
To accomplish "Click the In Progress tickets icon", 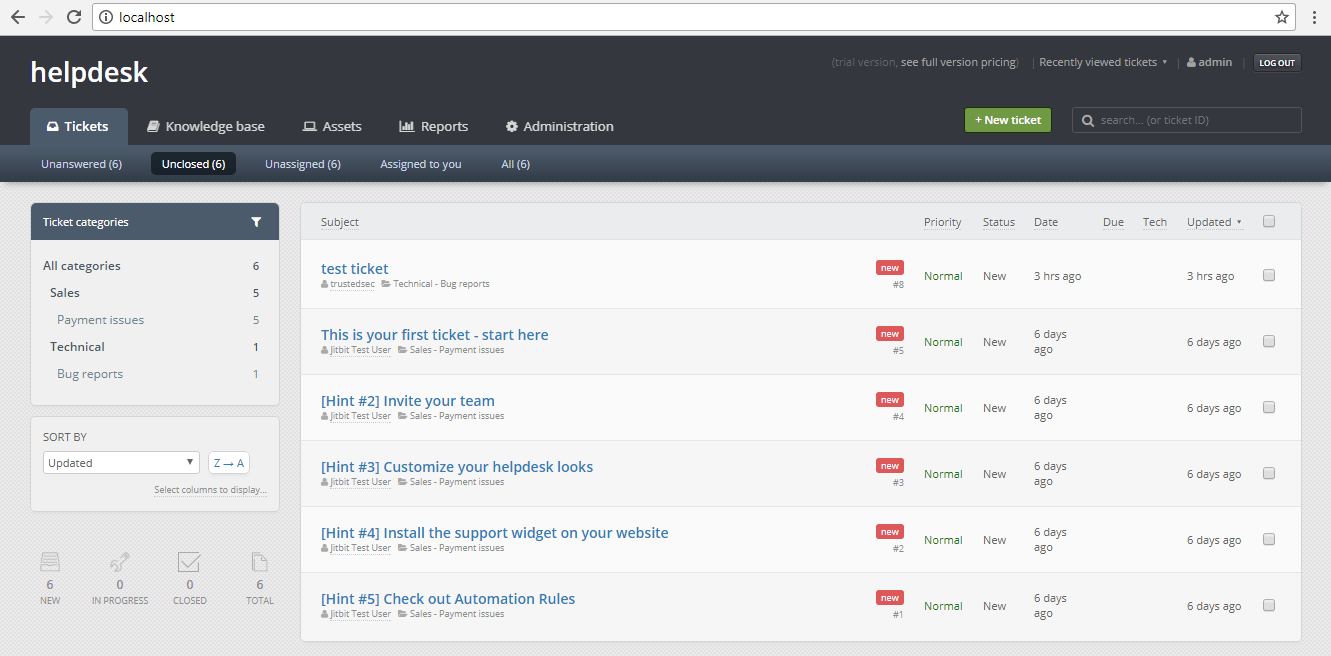I will [120, 562].
